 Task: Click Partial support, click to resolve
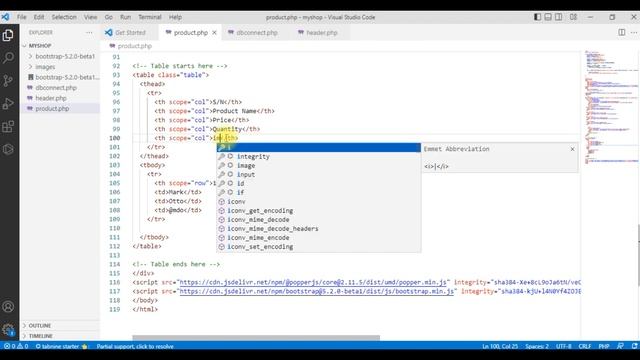pos(135,346)
